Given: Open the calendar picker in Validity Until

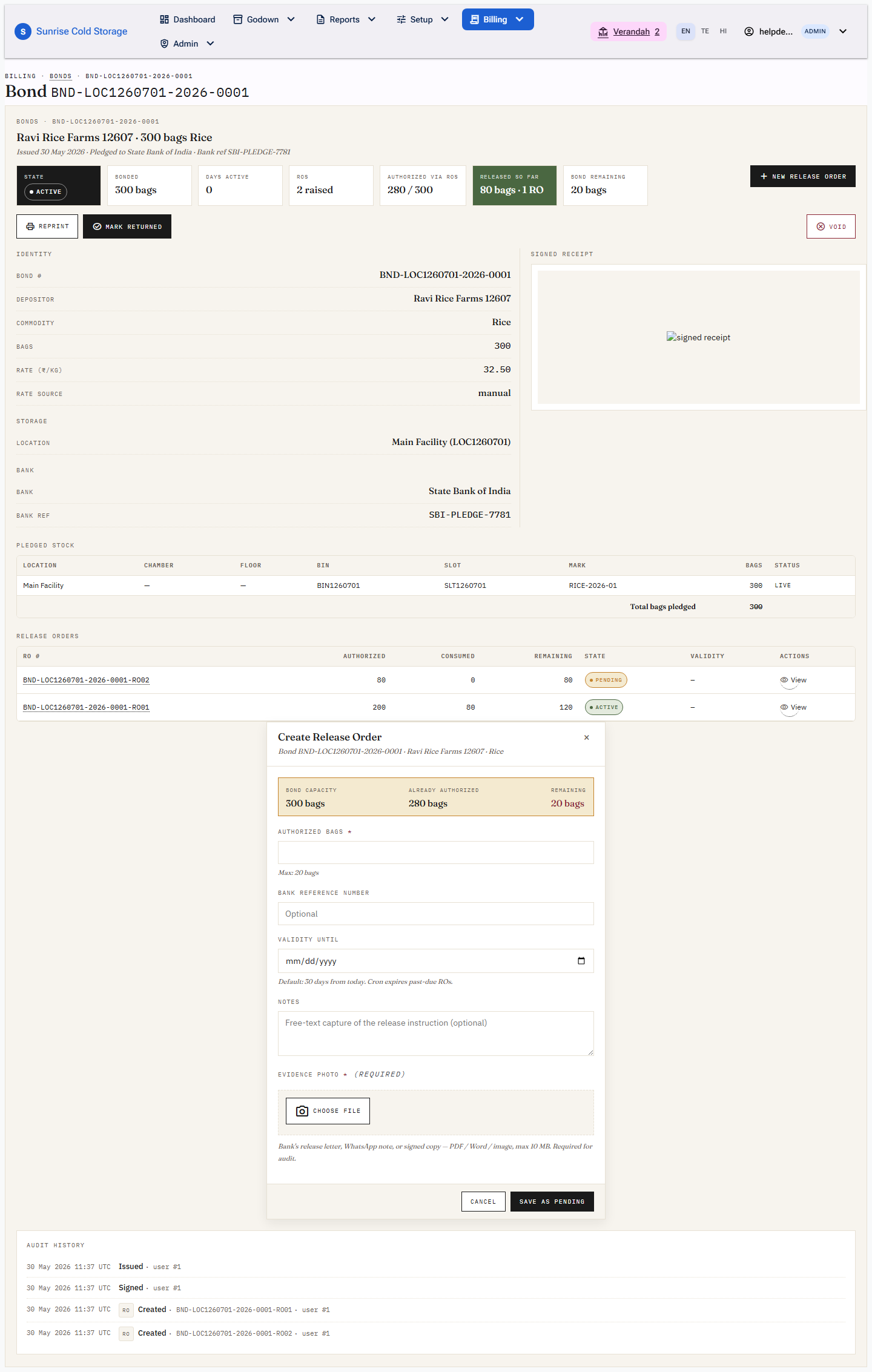Looking at the screenshot, I should tap(581, 961).
